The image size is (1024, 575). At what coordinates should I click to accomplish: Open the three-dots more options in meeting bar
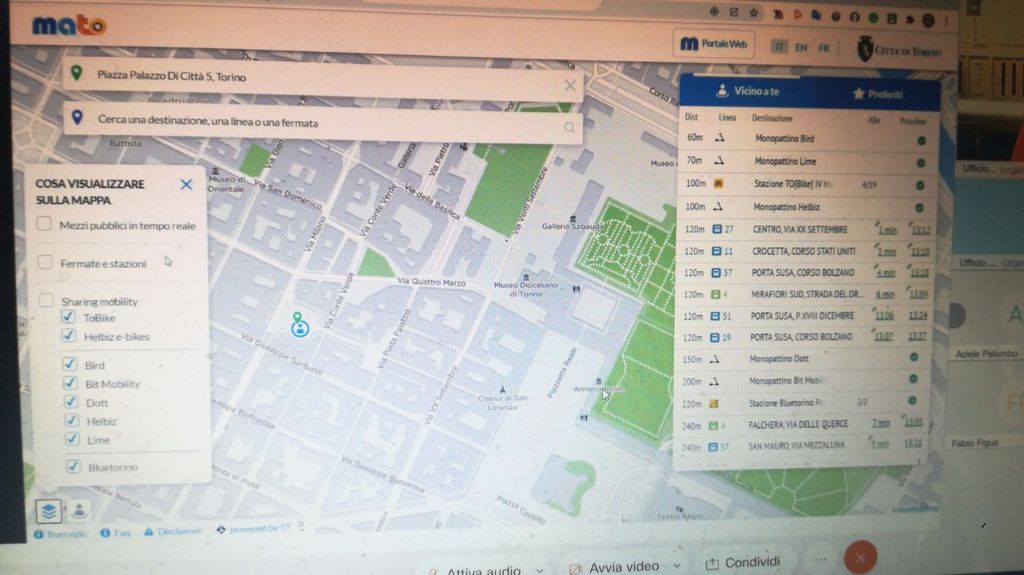click(822, 560)
